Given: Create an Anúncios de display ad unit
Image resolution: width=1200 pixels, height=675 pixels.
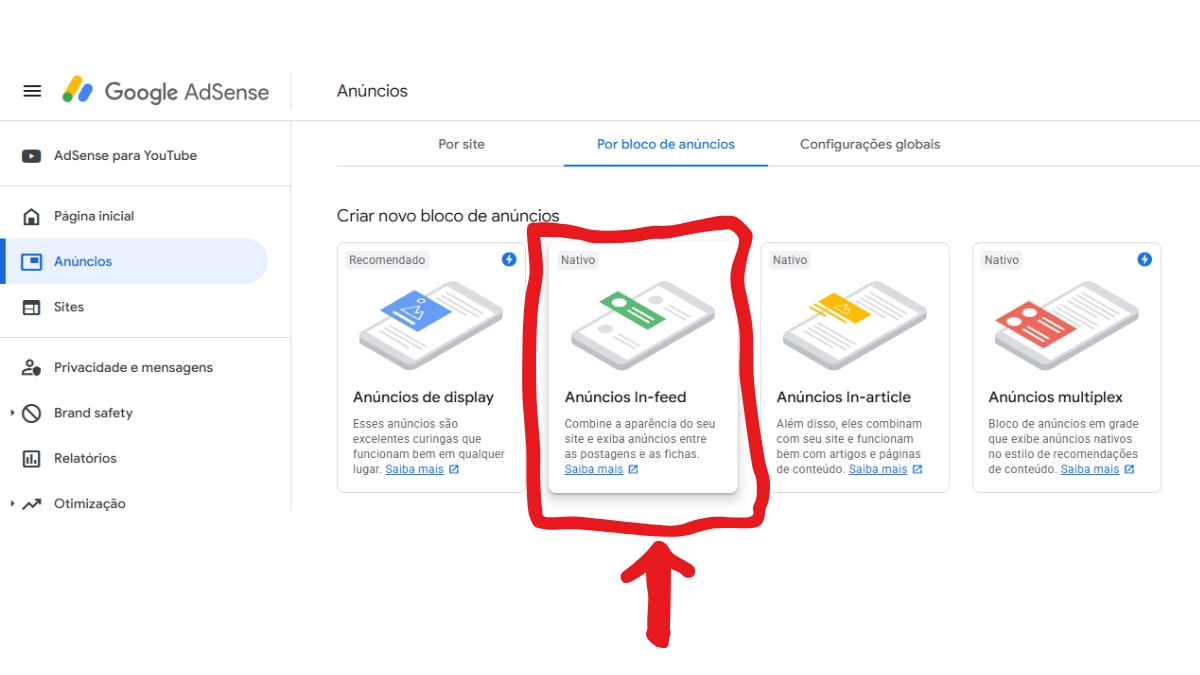Looking at the screenshot, I should [x=431, y=367].
